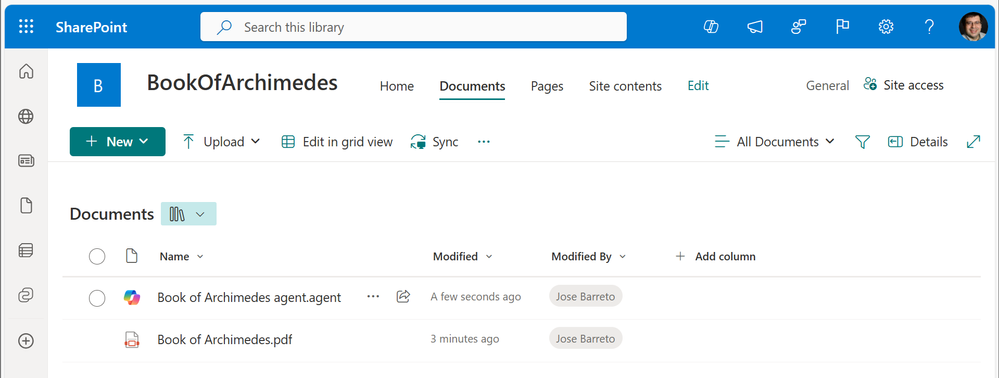Select the Documents navigation tab
Screen dimensions: 999x378
pos(472,86)
